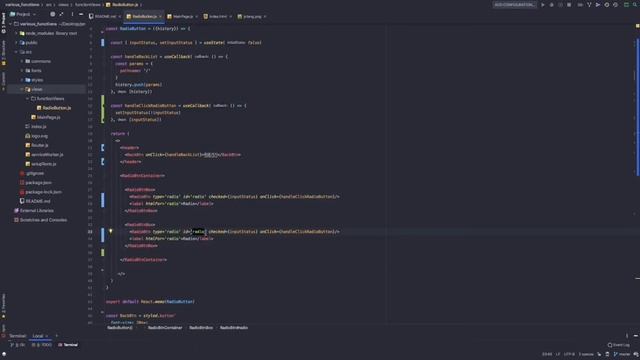Click the yellow intention light bulb icon
This screenshot has width=640, height=360.
[111, 231]
